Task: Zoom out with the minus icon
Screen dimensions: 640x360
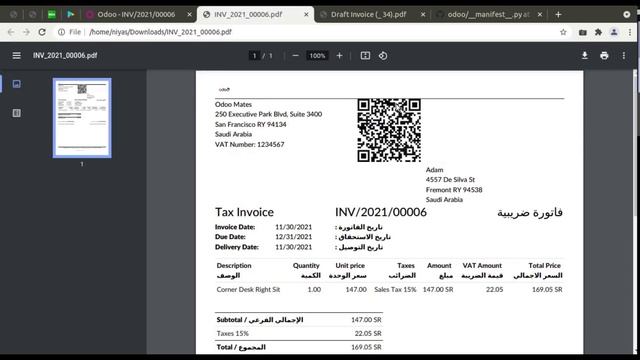Action: (x=296, y=56)
